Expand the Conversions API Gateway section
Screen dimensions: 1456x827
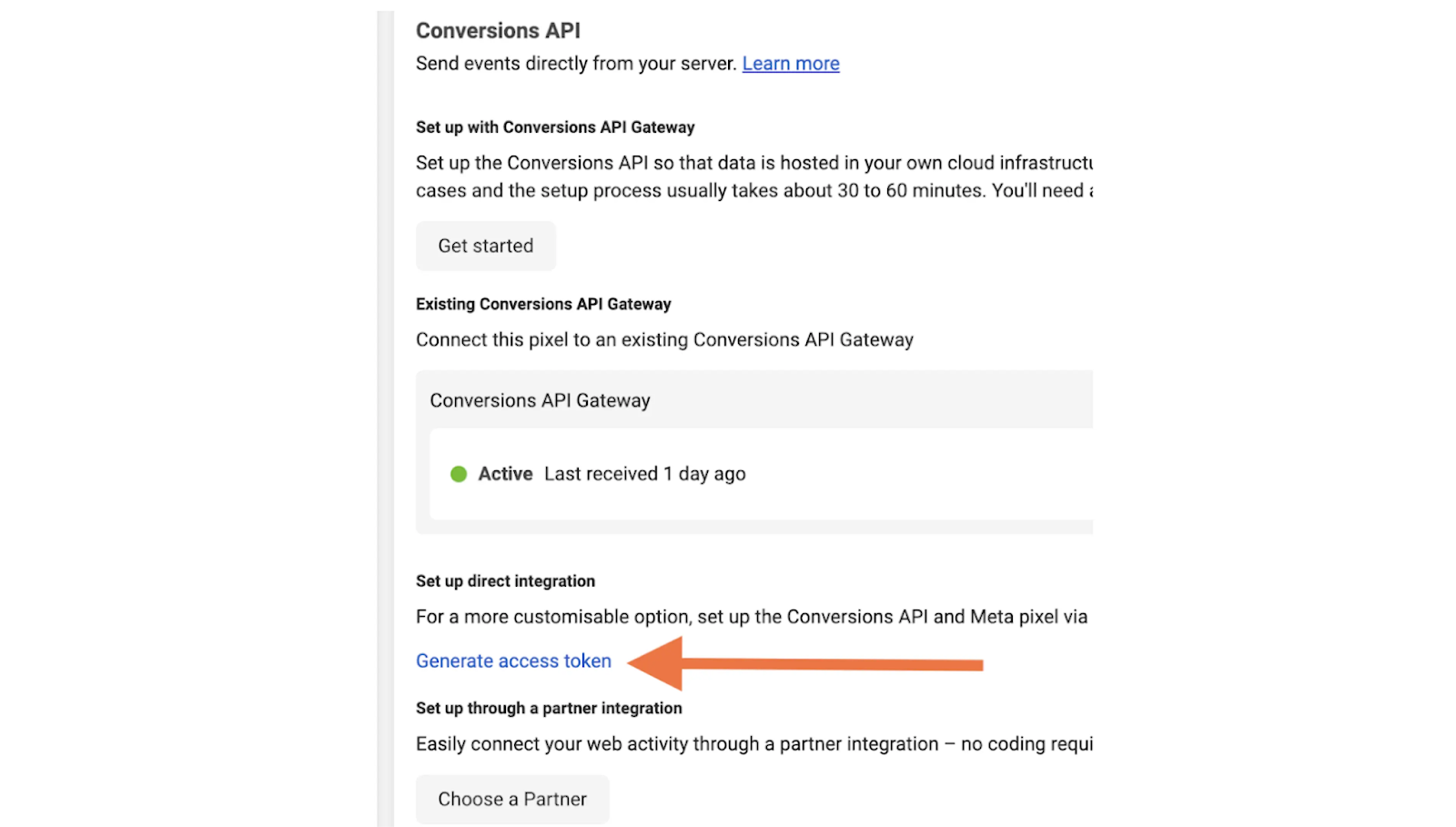(539, 399)
